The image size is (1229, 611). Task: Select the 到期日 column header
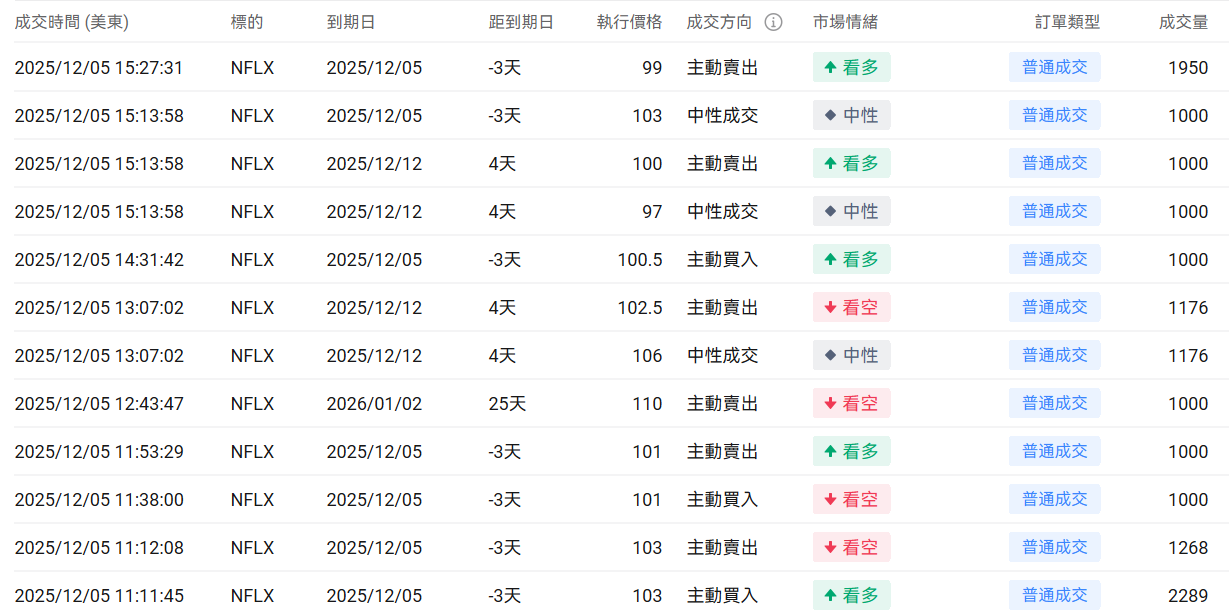pos(351,22)
